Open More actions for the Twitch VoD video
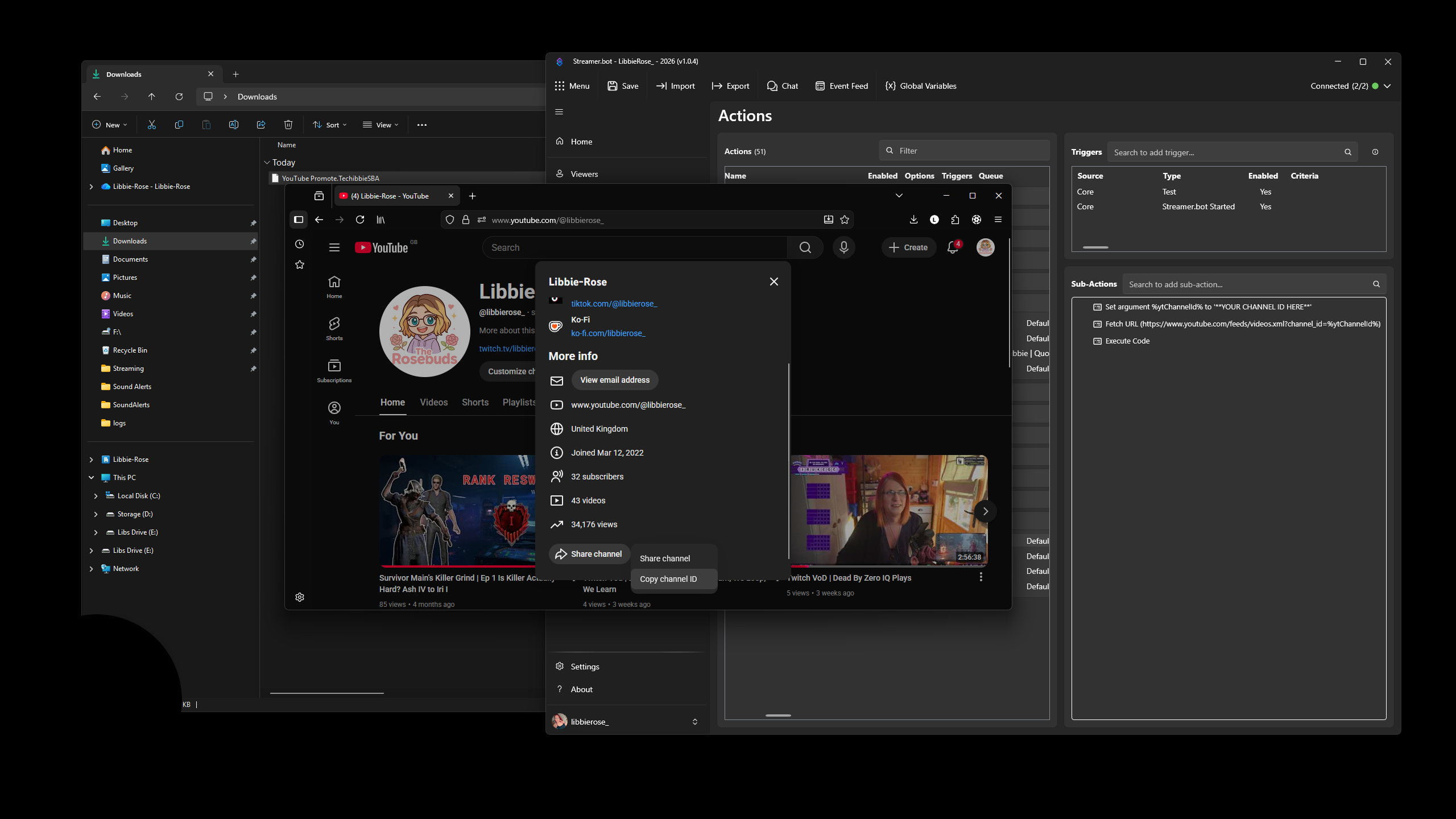 [981, 577]
